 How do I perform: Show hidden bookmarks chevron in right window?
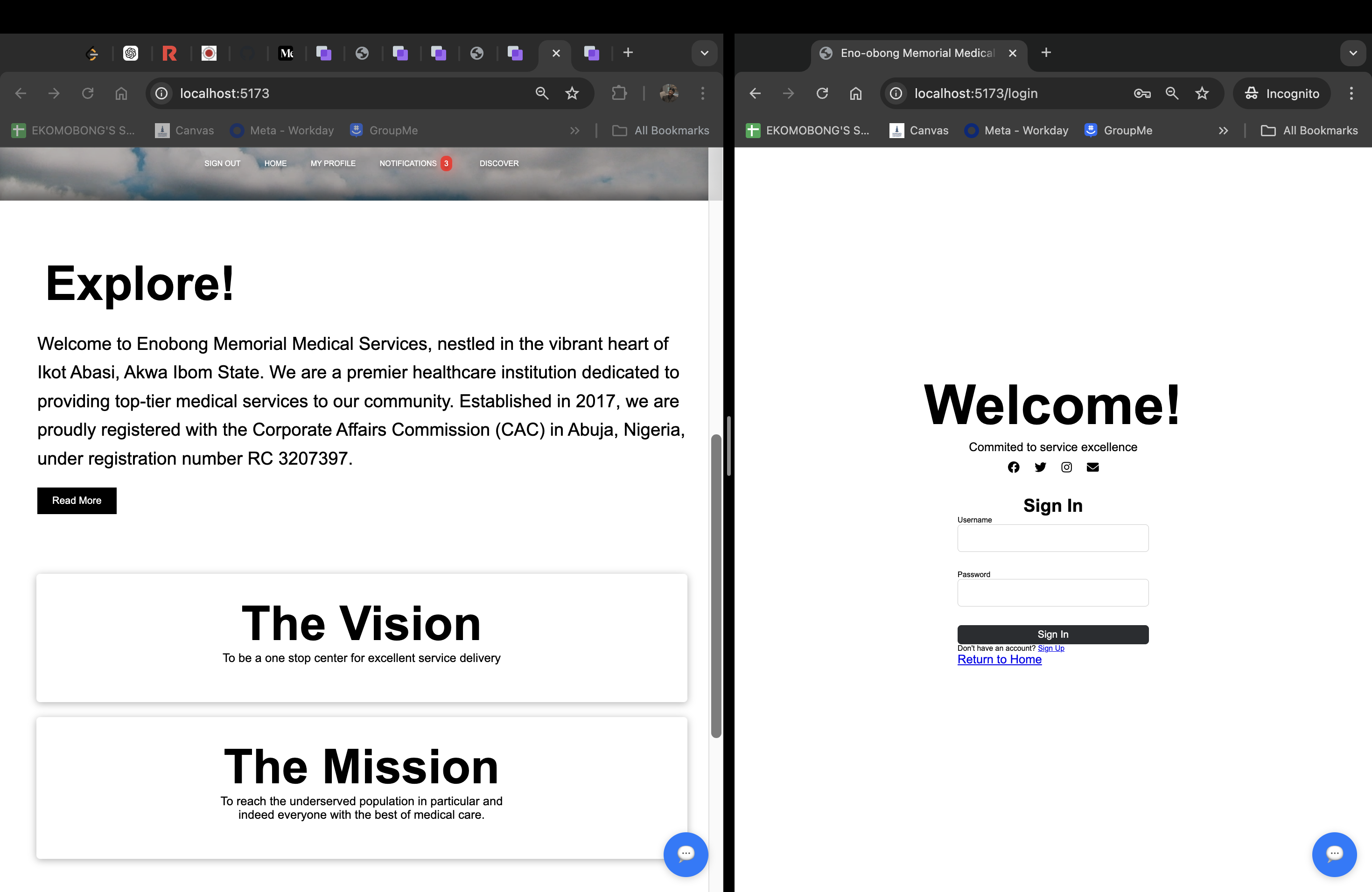1223,131
